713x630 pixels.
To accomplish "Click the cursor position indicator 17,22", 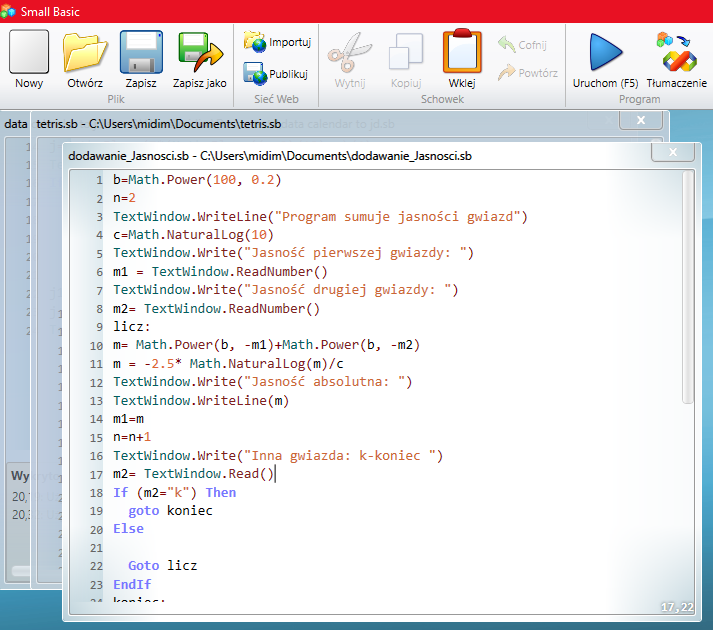I will 677,607.
